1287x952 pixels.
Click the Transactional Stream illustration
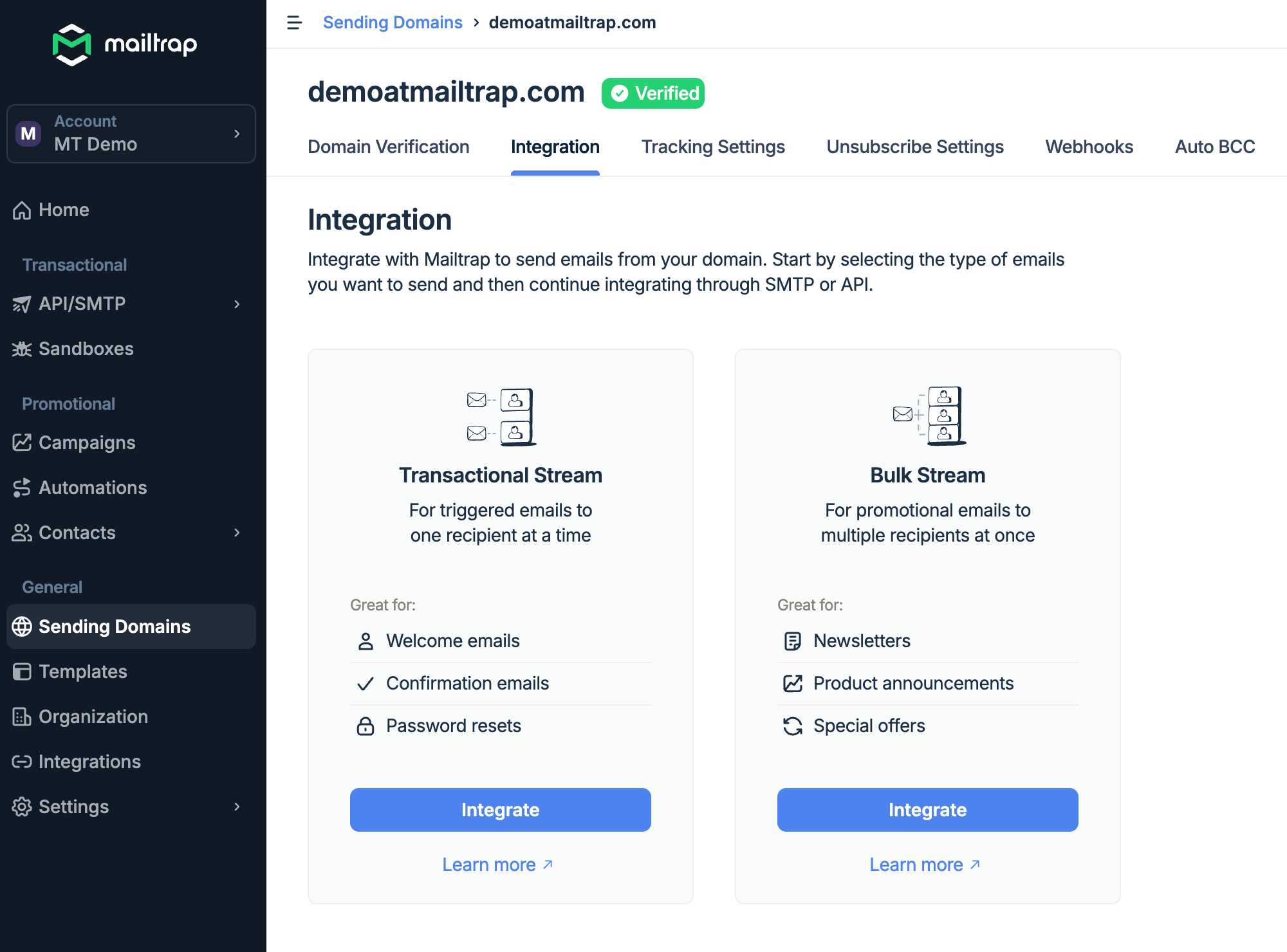tap(501, 417)
